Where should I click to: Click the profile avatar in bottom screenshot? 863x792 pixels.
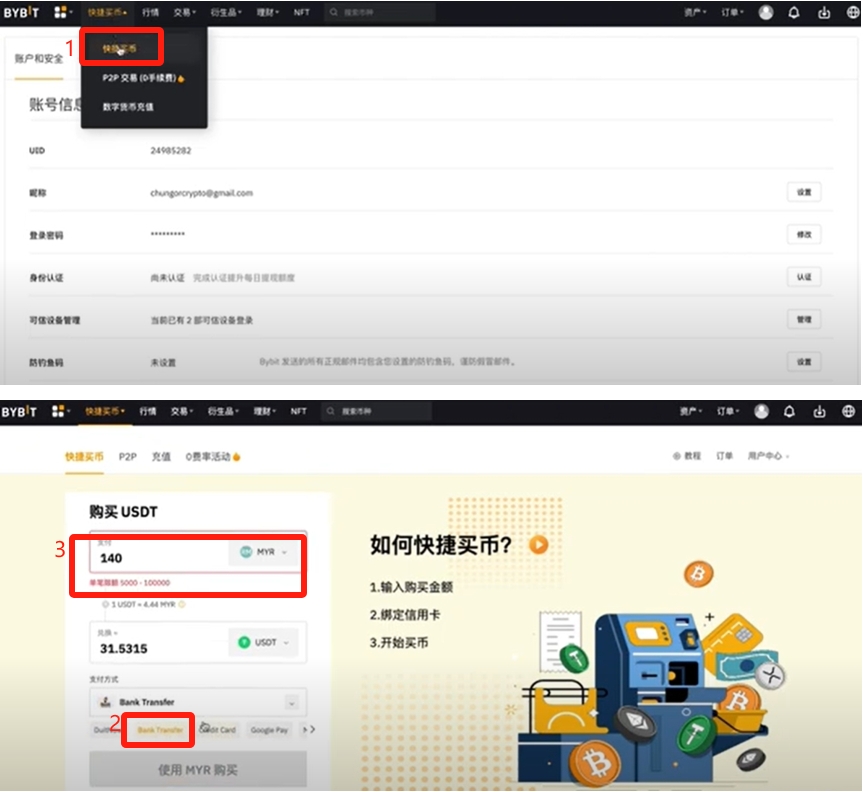tap(761, 411)
